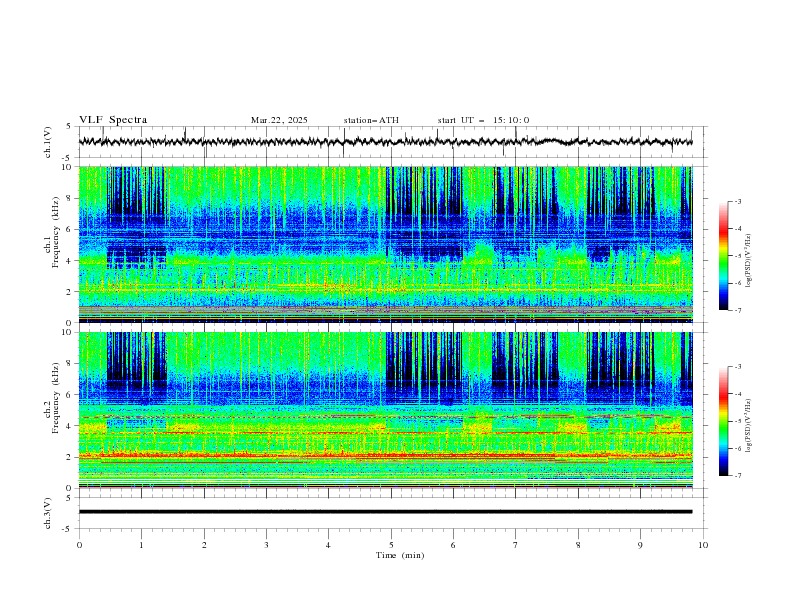Click the "-7" label on ch.1 color scale

click(x=738, y=310)
